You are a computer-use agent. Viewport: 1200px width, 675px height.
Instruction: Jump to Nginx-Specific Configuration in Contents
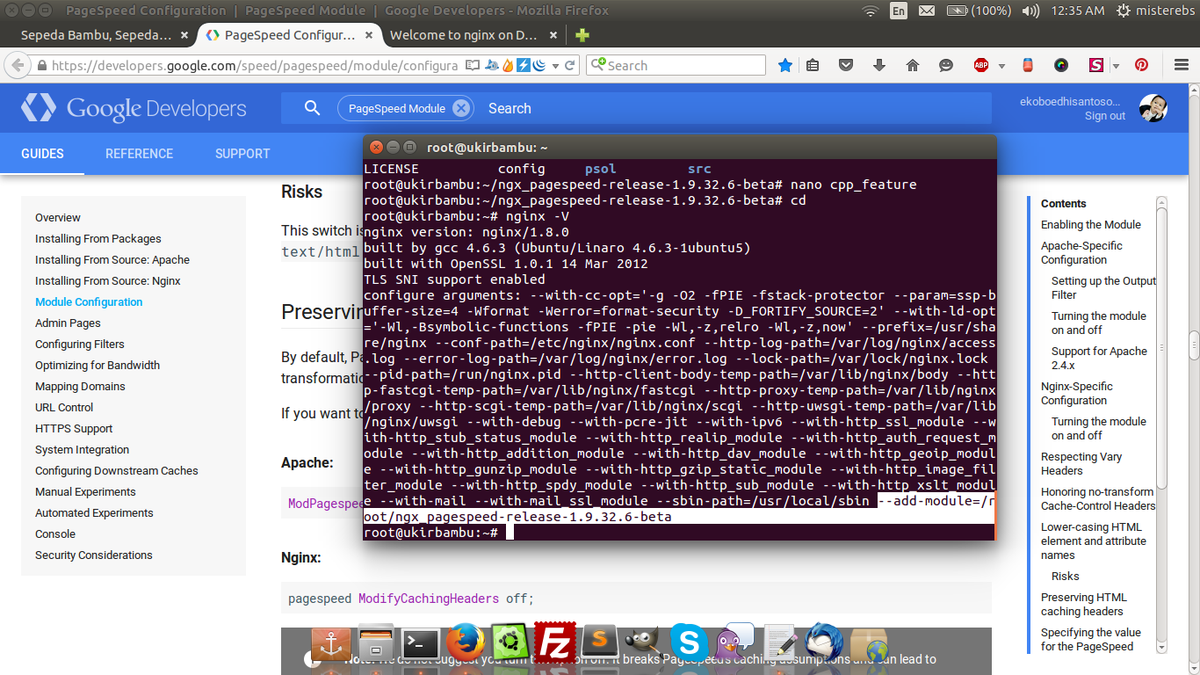click(x=1077, y=393)
